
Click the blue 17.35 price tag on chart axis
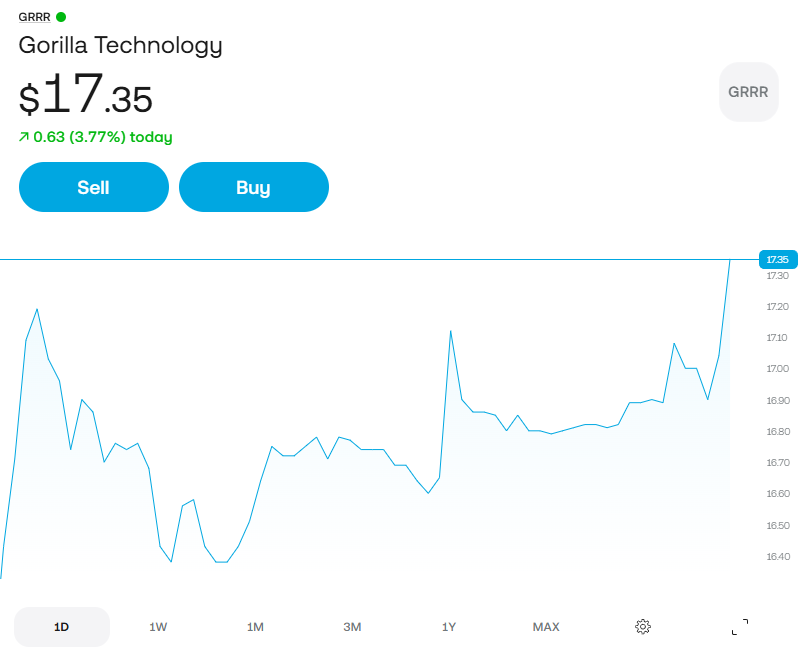pos(777,260)
